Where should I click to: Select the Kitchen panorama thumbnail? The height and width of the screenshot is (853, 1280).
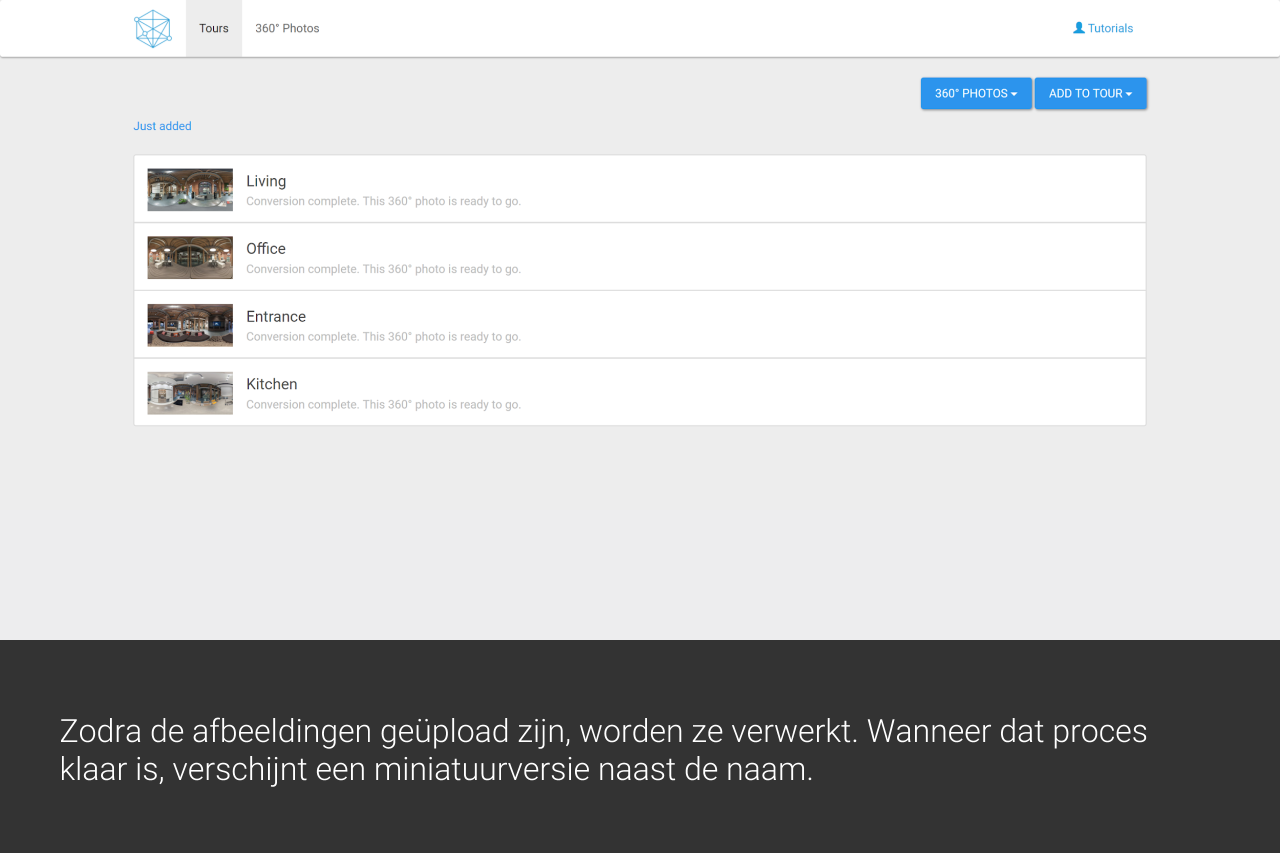(190, 392)
